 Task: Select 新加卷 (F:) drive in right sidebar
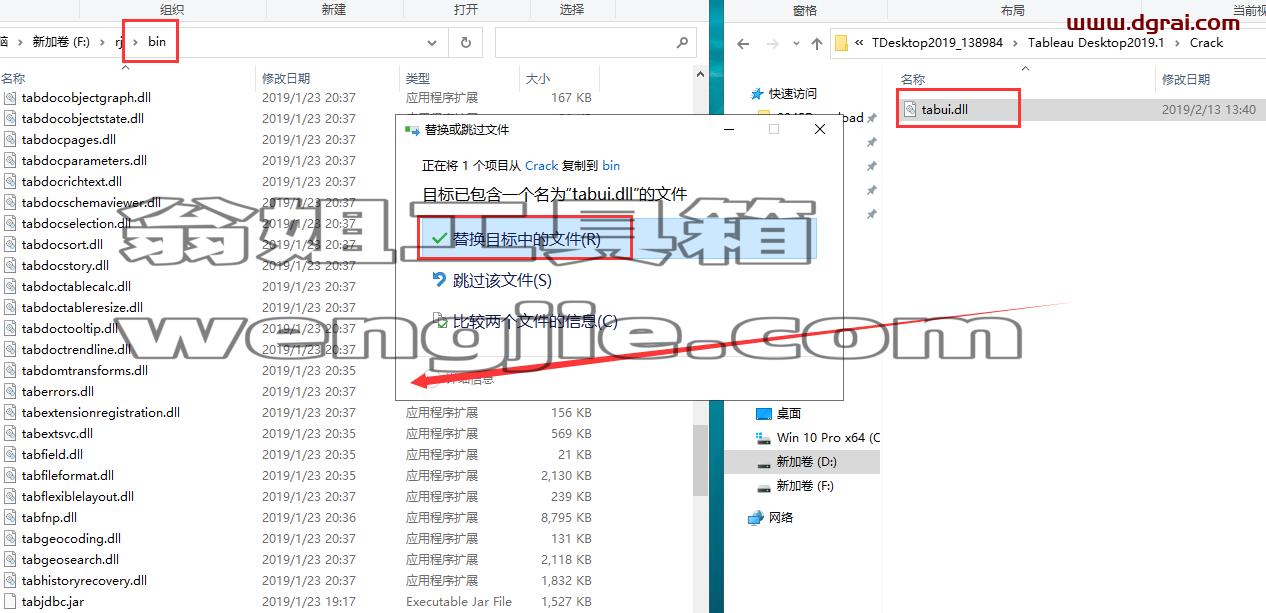coord(805,486)
